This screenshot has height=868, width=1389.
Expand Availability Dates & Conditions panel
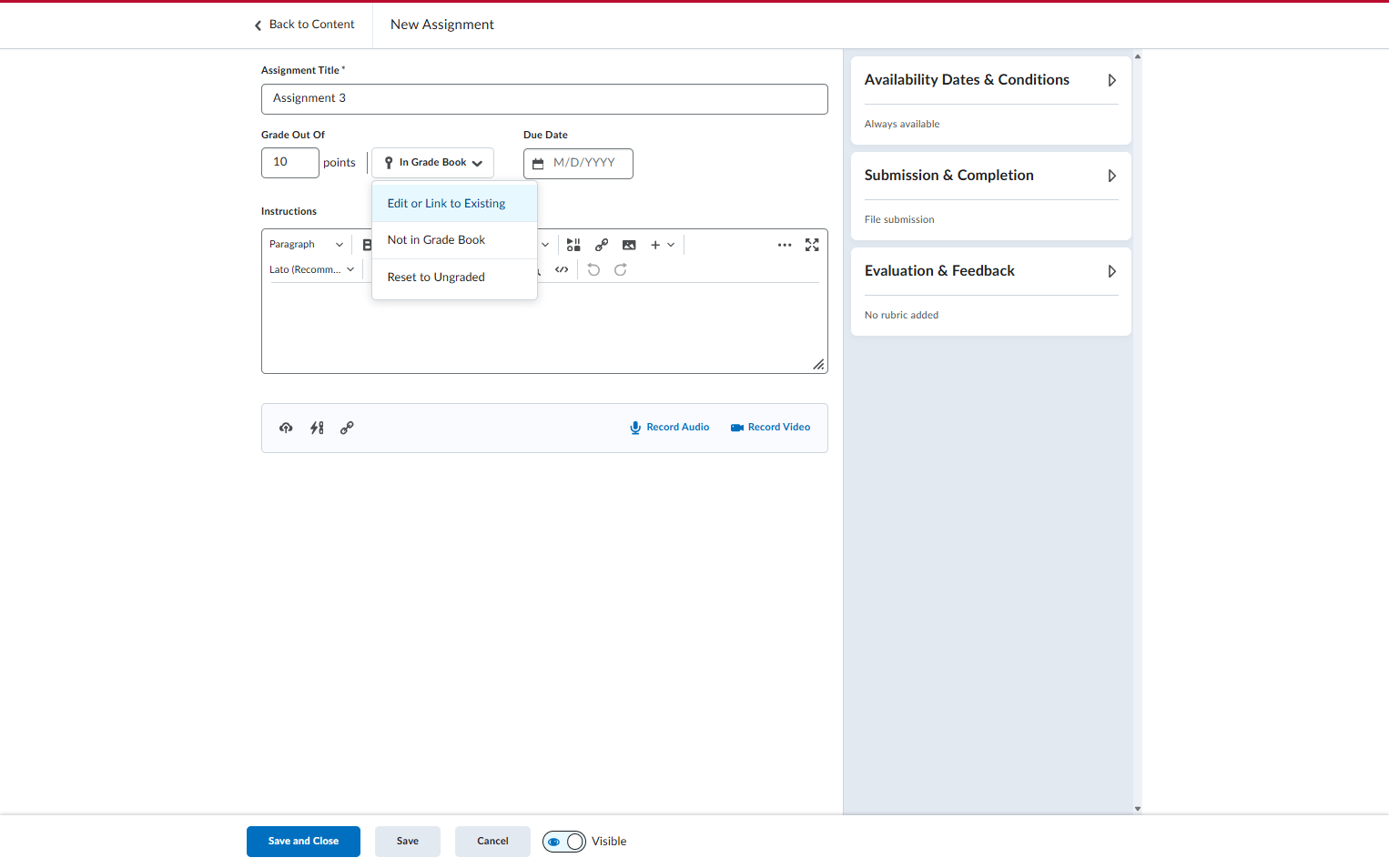point(991,80)
